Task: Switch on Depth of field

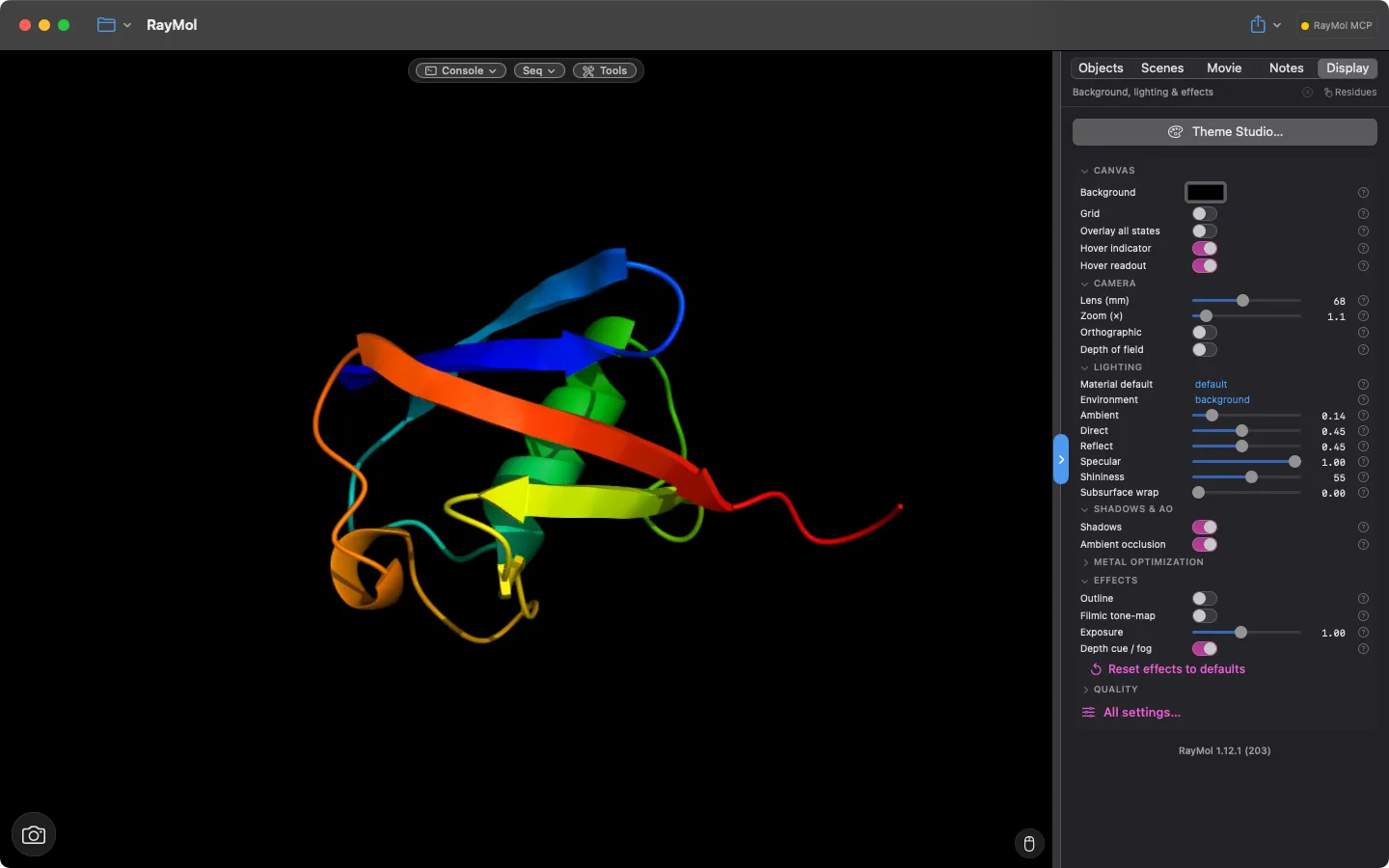Action: [x=1205, y=350]
